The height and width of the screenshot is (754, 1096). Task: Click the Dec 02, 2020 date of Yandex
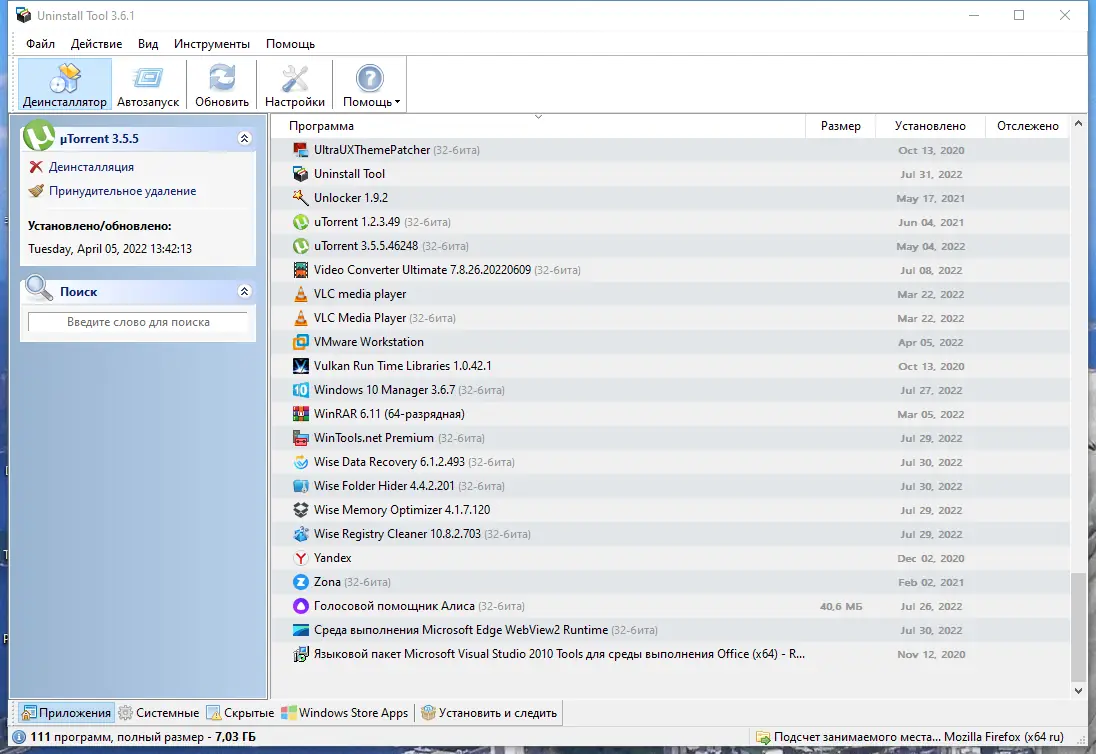pyautogui.click(x=930, y=558)
